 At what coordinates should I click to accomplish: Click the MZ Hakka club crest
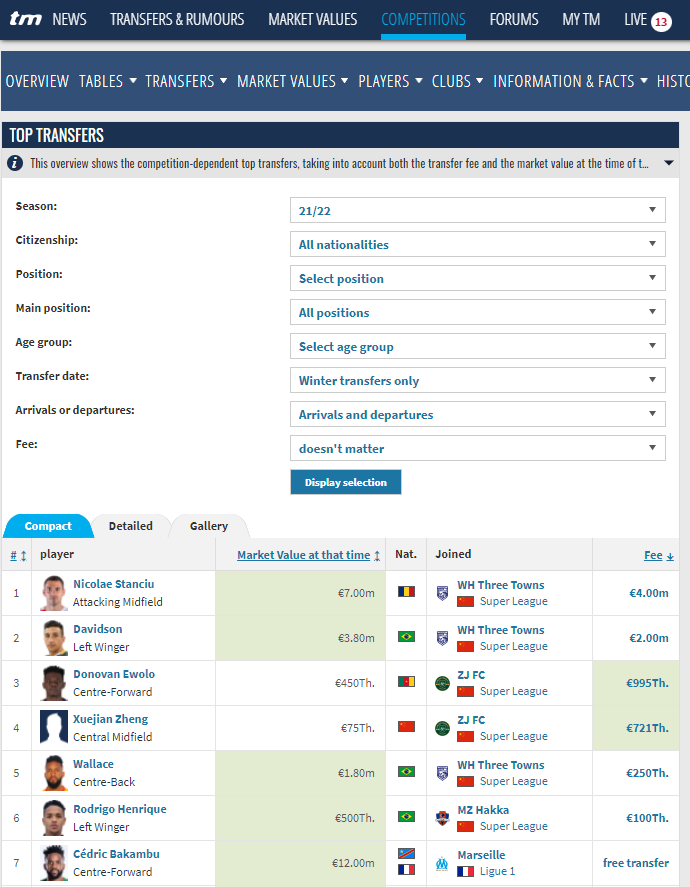(442, 818)
